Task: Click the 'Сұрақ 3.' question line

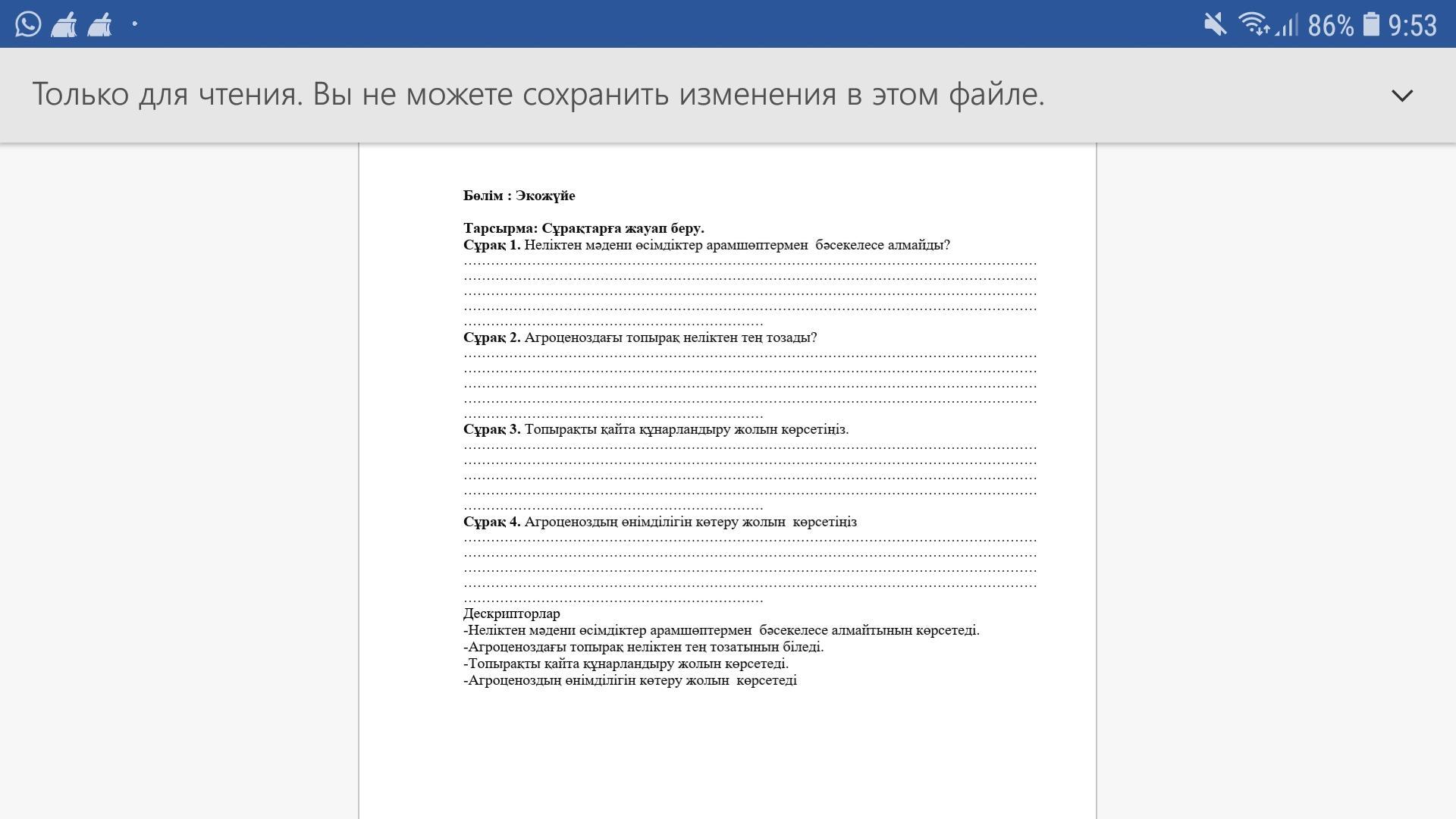Action: pos(656,429)
